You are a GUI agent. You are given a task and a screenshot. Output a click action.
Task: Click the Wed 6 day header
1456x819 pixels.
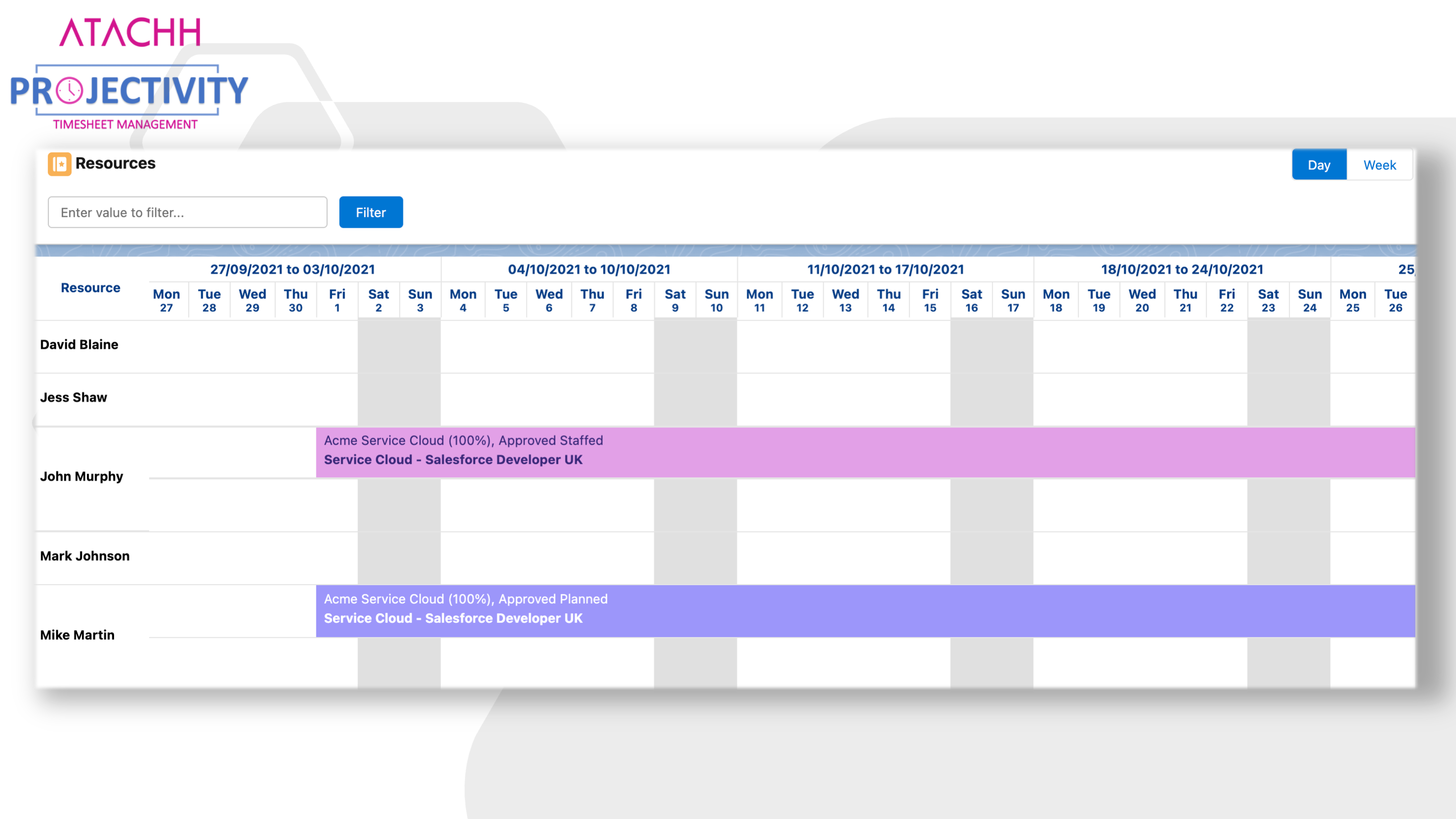(549, 300)
